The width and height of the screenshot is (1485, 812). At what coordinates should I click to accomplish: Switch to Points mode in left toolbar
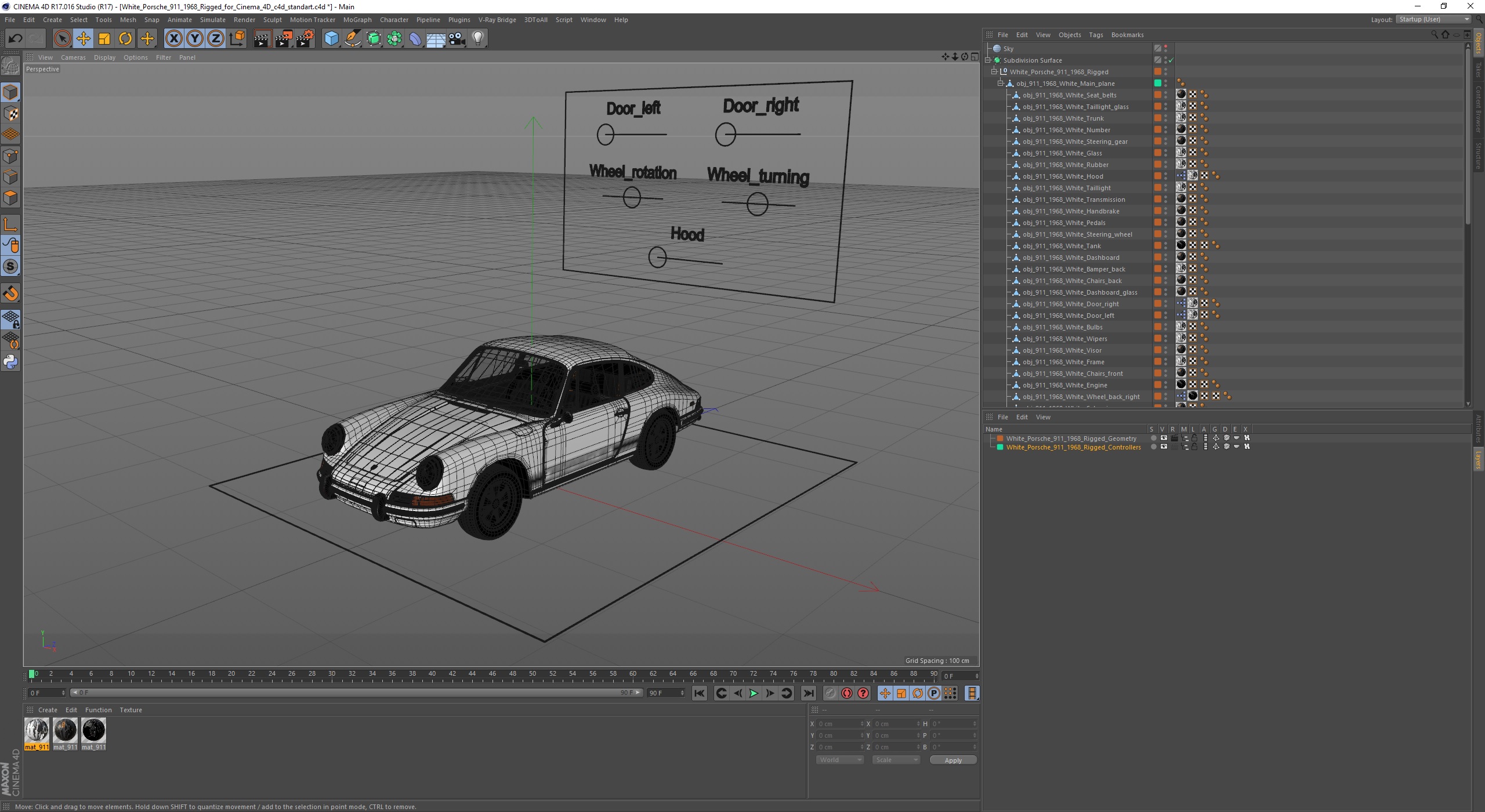tap(10, 156)
